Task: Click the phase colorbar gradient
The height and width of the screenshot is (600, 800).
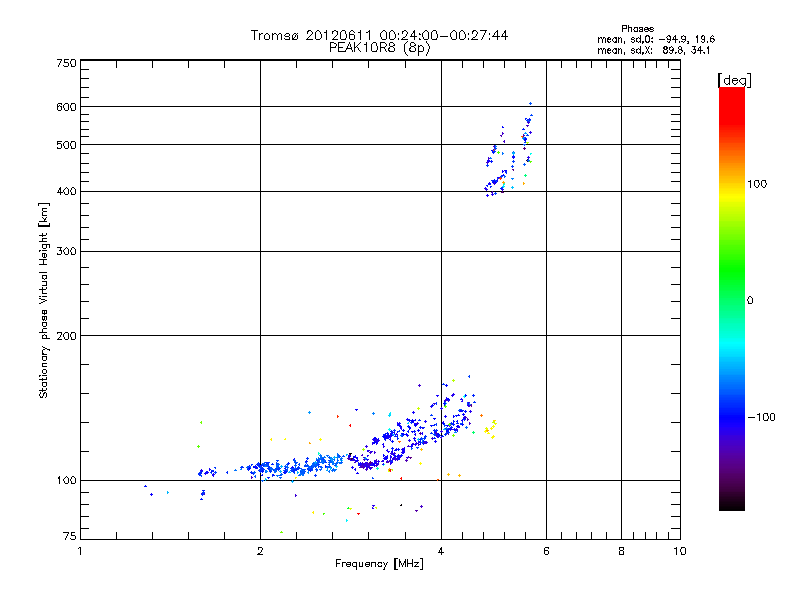Action: (732, 298)
